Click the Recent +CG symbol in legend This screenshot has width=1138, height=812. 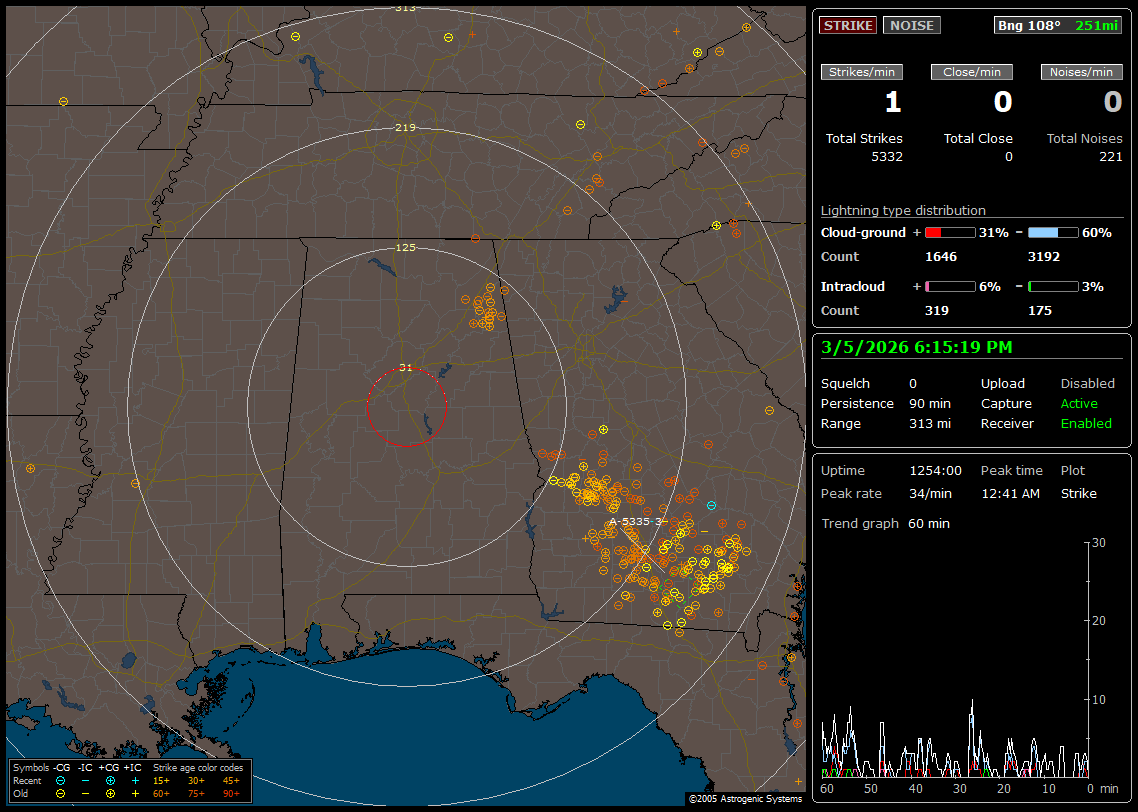[x=110, y=780]
